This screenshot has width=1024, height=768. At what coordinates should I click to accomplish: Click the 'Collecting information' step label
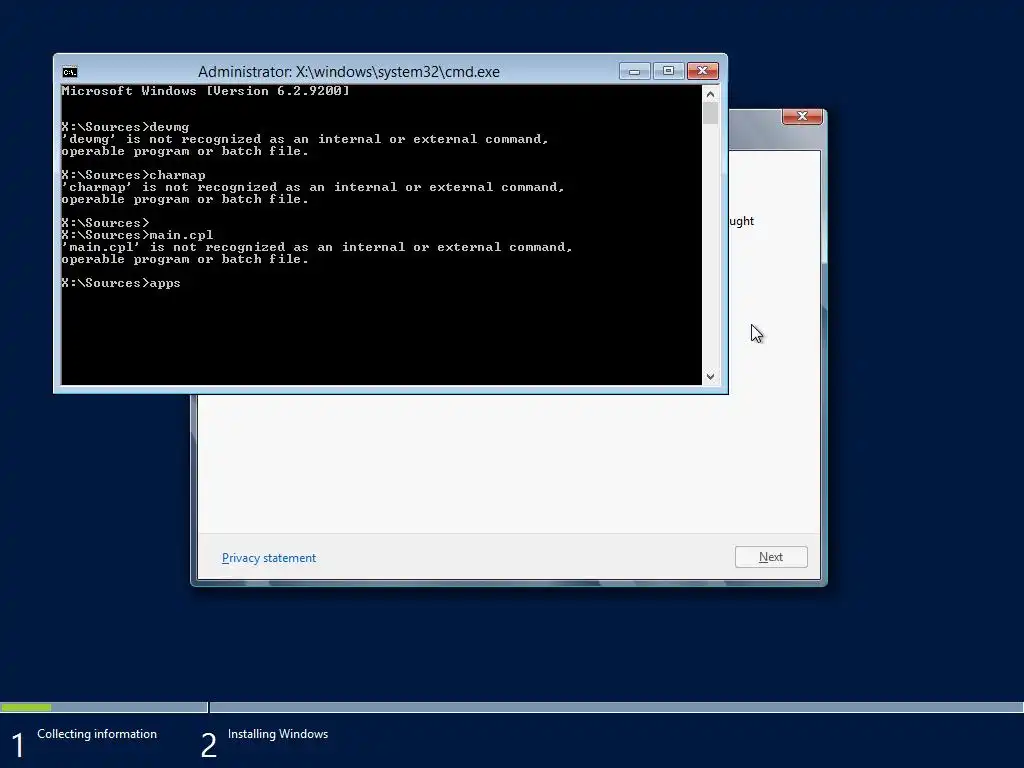97,734
